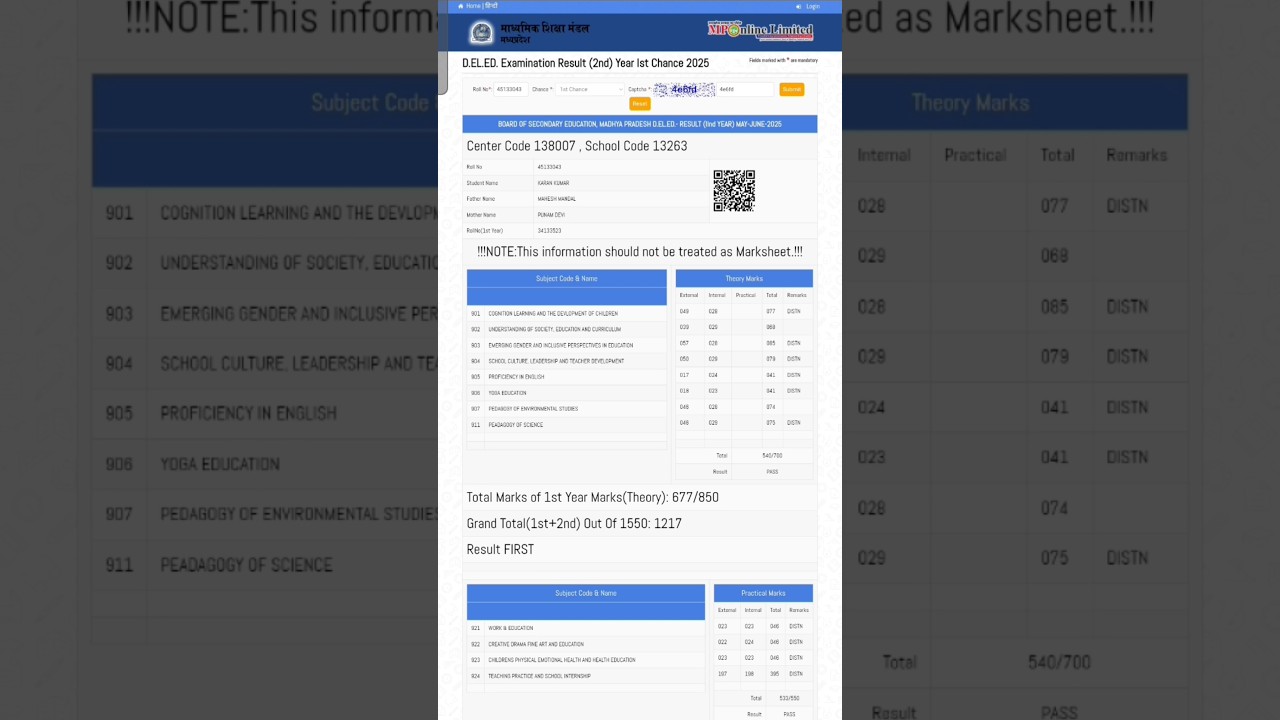1280x720 pixels.
Task: Select the Result FIRST line
Action: pos(500,549)
